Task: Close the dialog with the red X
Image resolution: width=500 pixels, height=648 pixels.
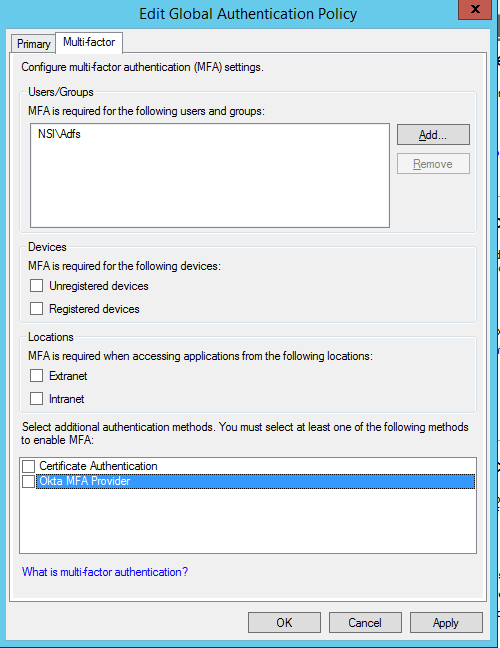Action: click(x=475, y=9)
